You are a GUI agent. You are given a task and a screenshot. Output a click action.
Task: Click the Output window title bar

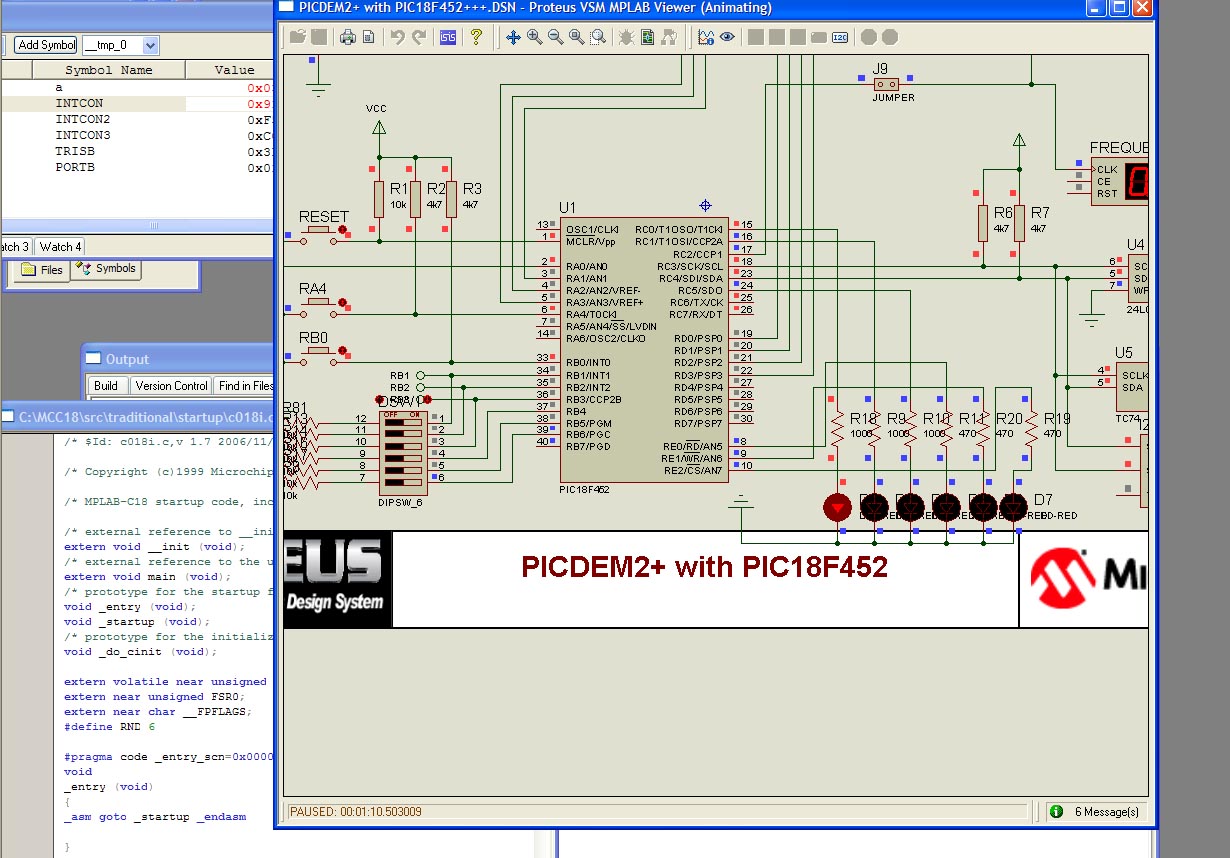point(177,359)
